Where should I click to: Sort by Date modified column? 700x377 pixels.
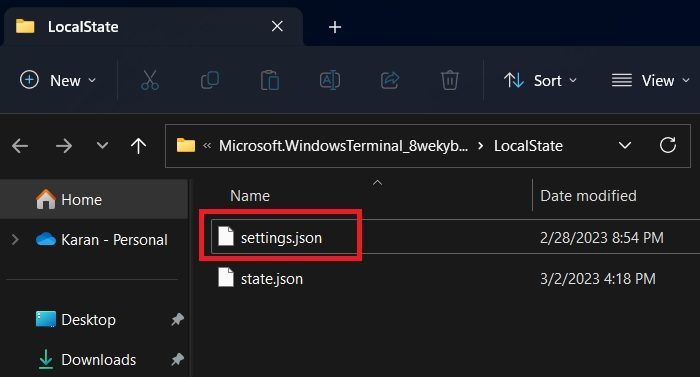coord(588,196)
